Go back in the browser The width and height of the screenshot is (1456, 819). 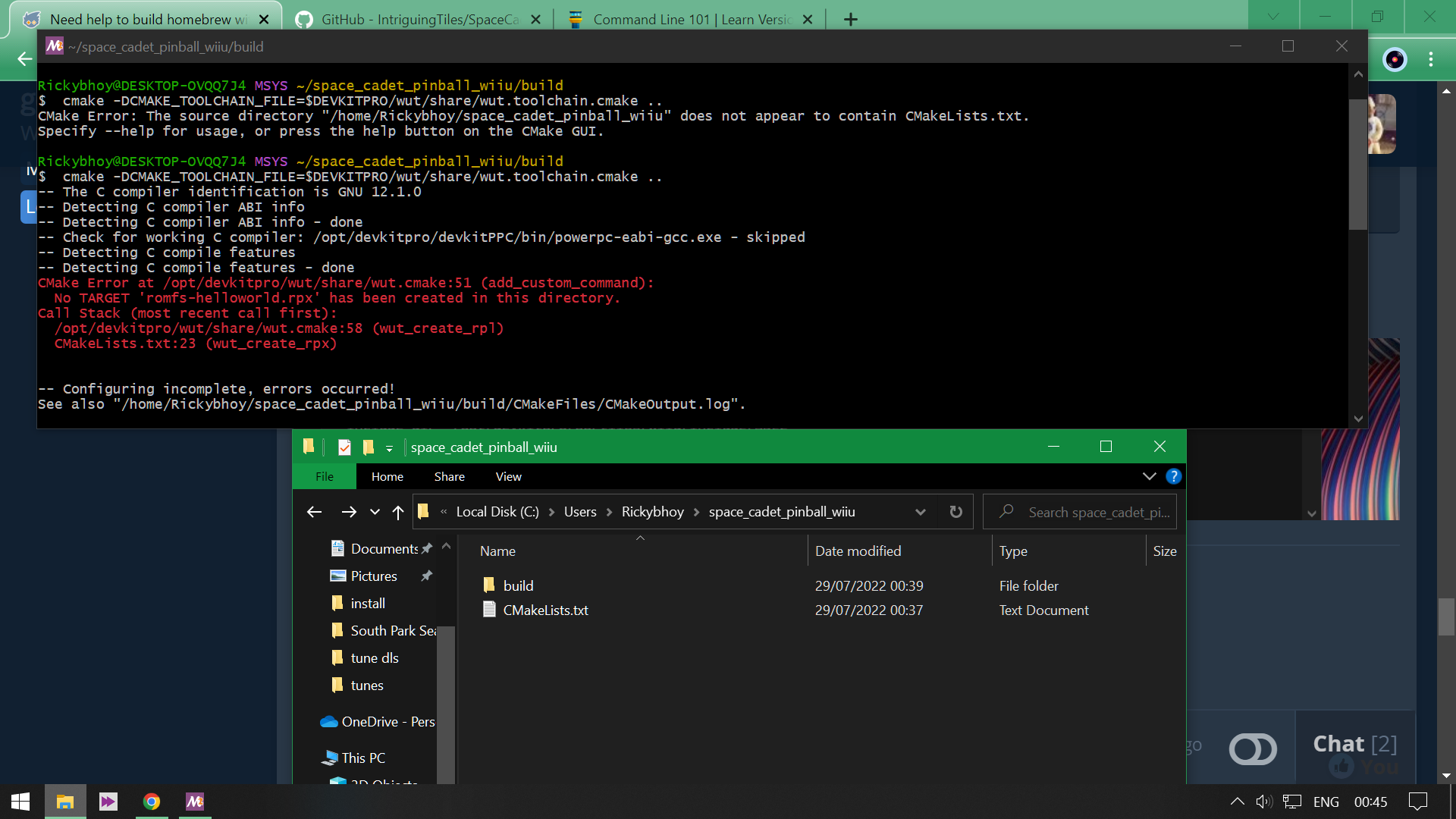point(25,59)
